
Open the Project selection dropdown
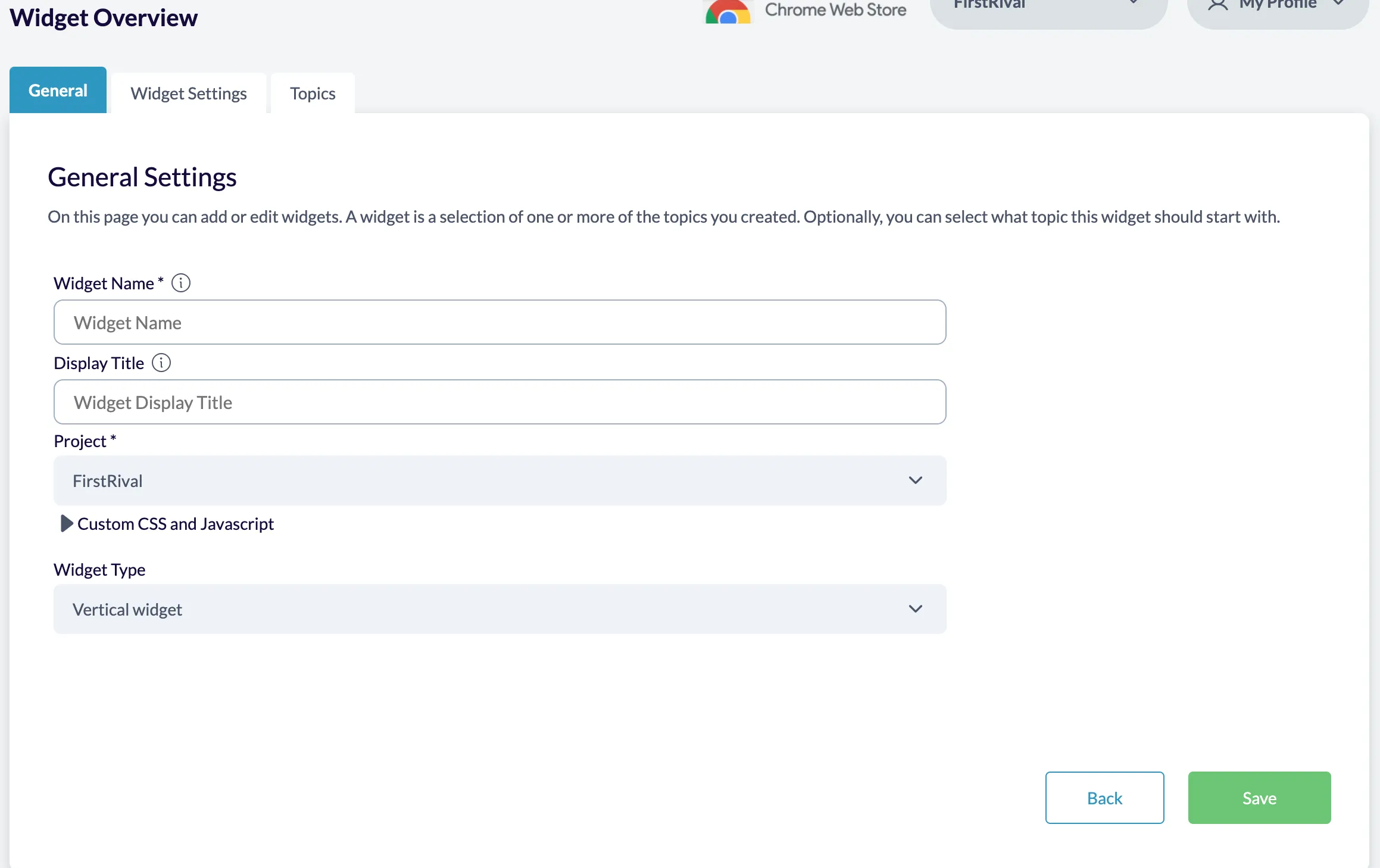[x=499, y=480]
